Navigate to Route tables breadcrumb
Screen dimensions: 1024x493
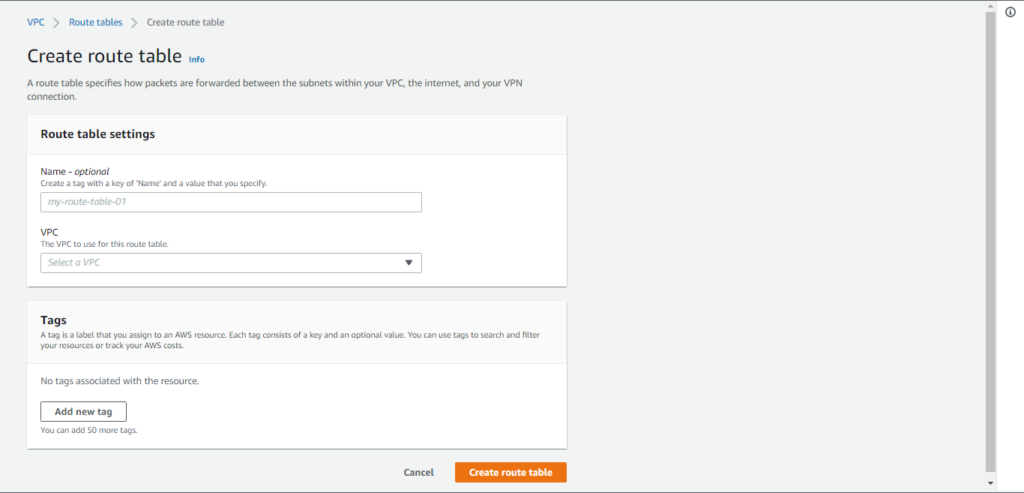[95, 22]
